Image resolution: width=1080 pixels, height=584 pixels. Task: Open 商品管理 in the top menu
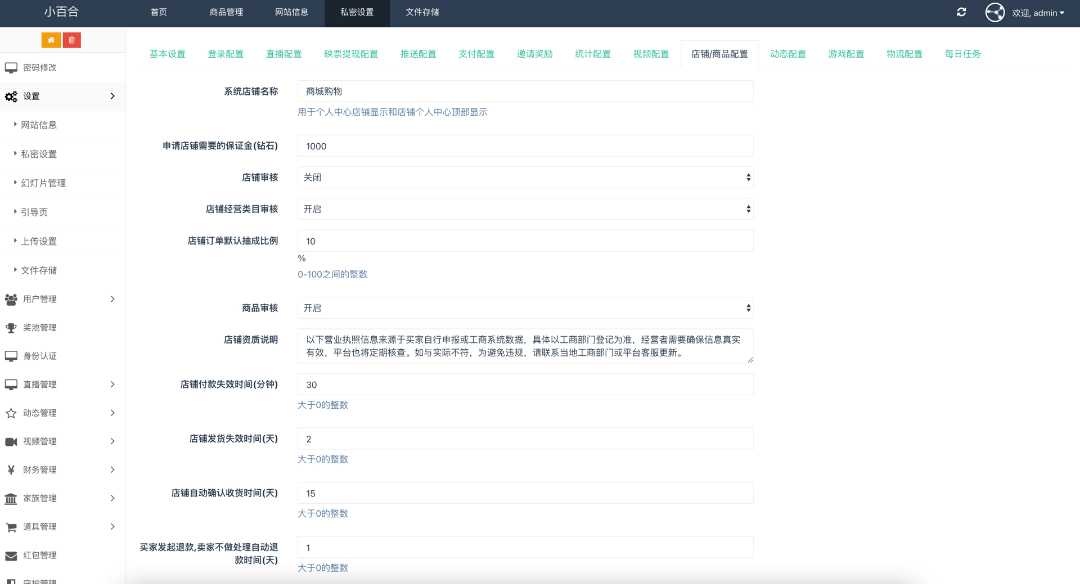(x=225, y=13)
